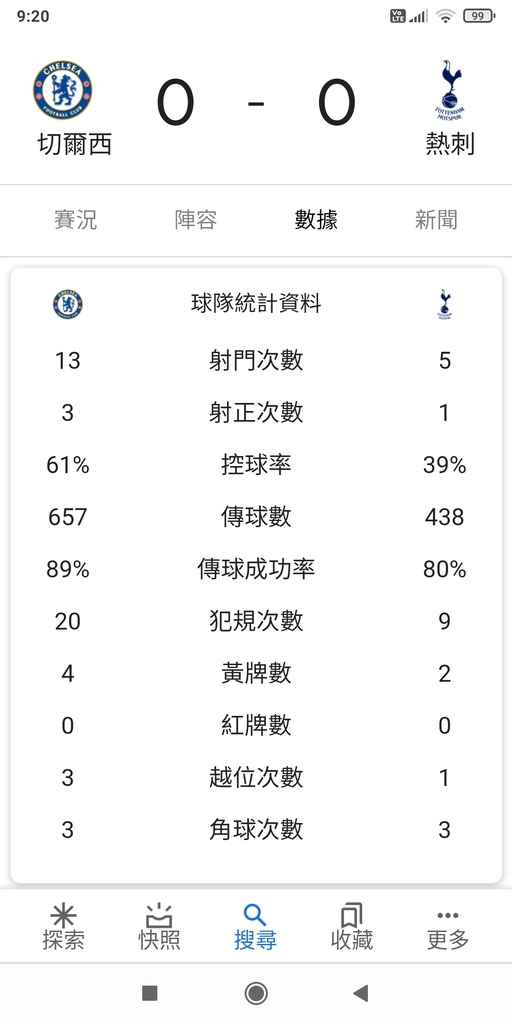Tap the small Chelsea logo in stats card

pyautogui.click(x=68, y=305)
